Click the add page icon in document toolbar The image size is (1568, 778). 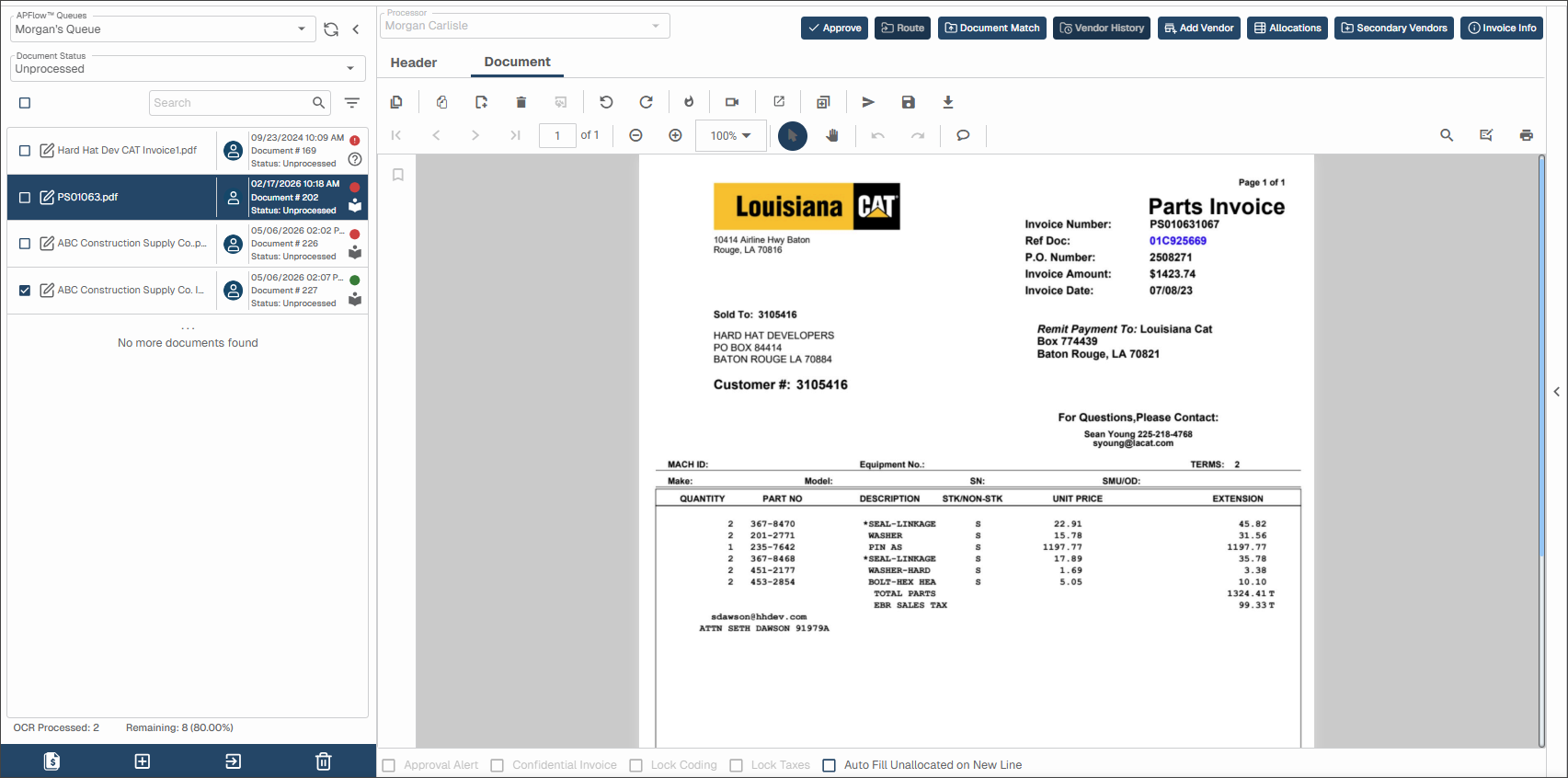(x=481, y=102)
